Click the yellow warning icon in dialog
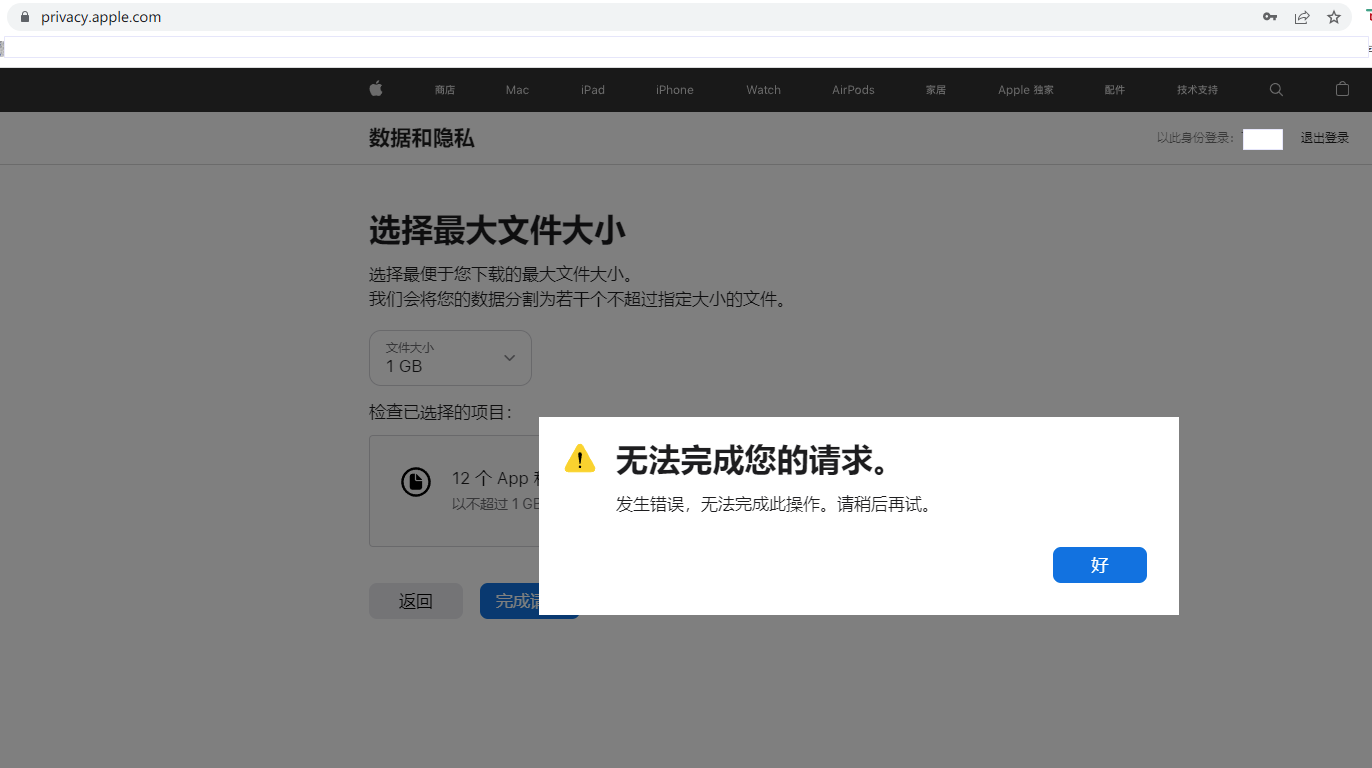 [x=580, y=459]
